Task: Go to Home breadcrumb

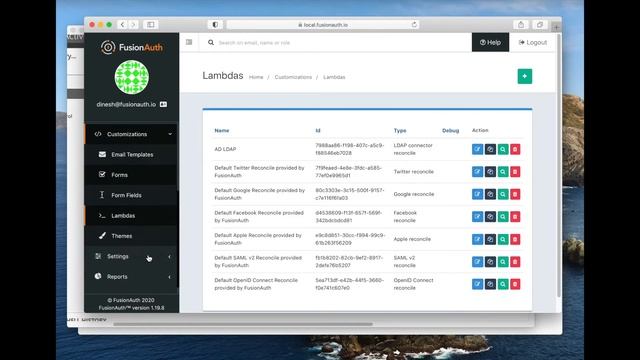Action: click(256, 77)
